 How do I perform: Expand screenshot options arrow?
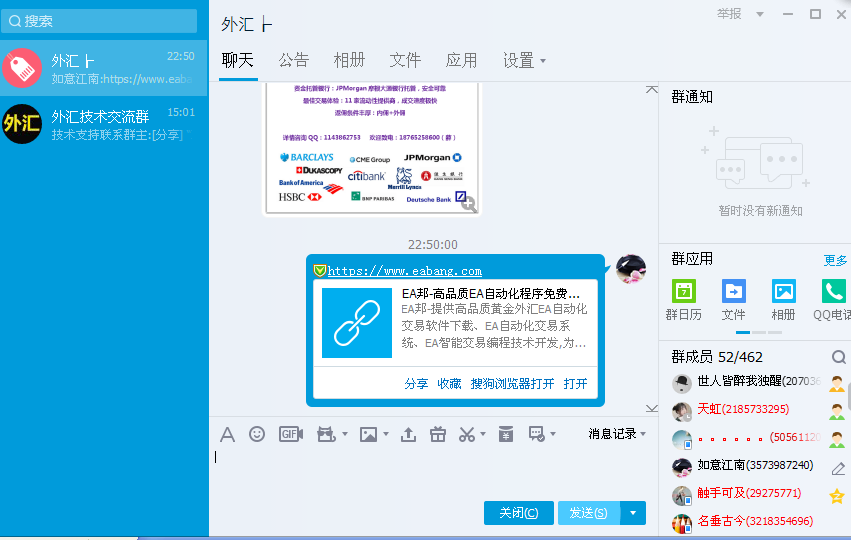coord(482,434)
